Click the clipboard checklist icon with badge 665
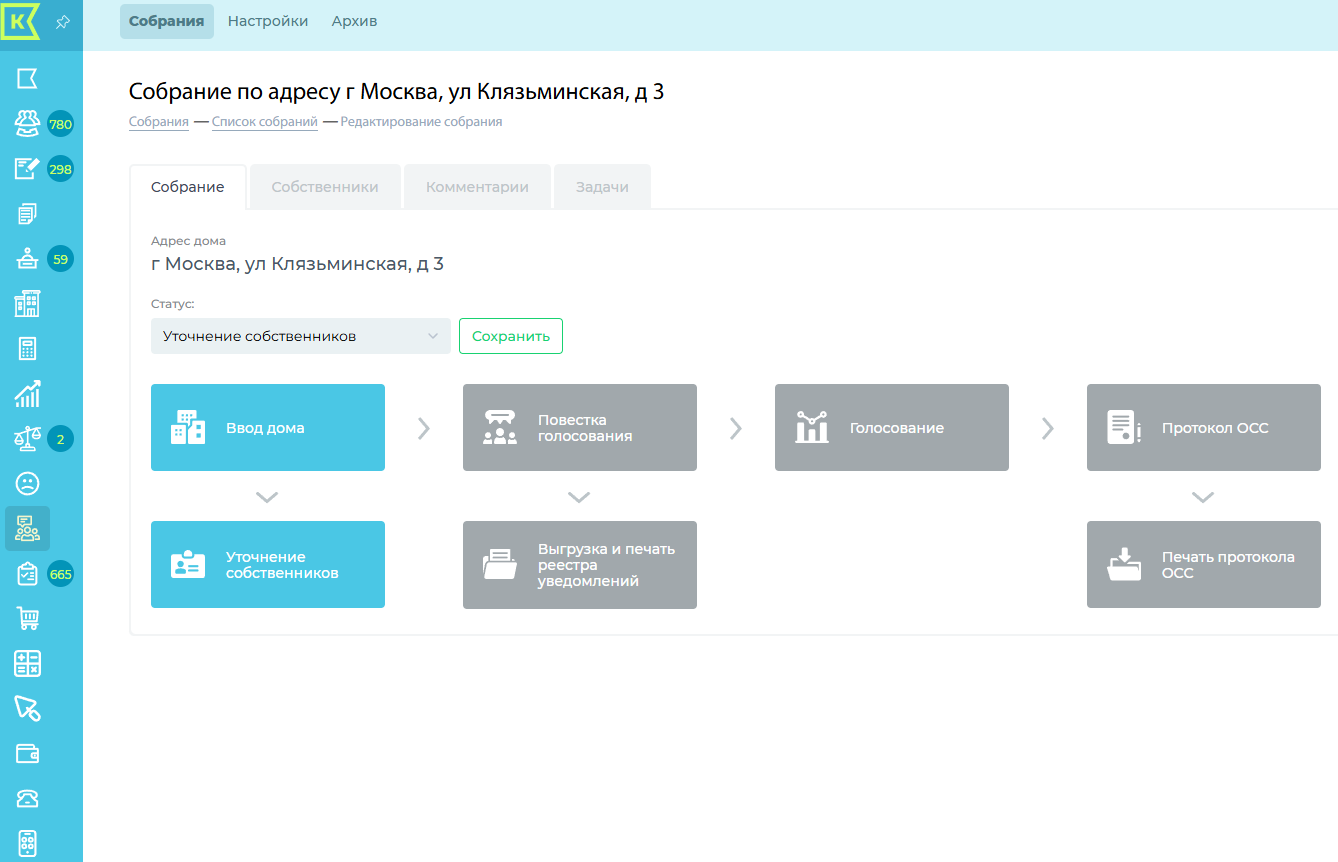Screen dimensions: 1338x862 pyautogui.click(x=27, y=574)
